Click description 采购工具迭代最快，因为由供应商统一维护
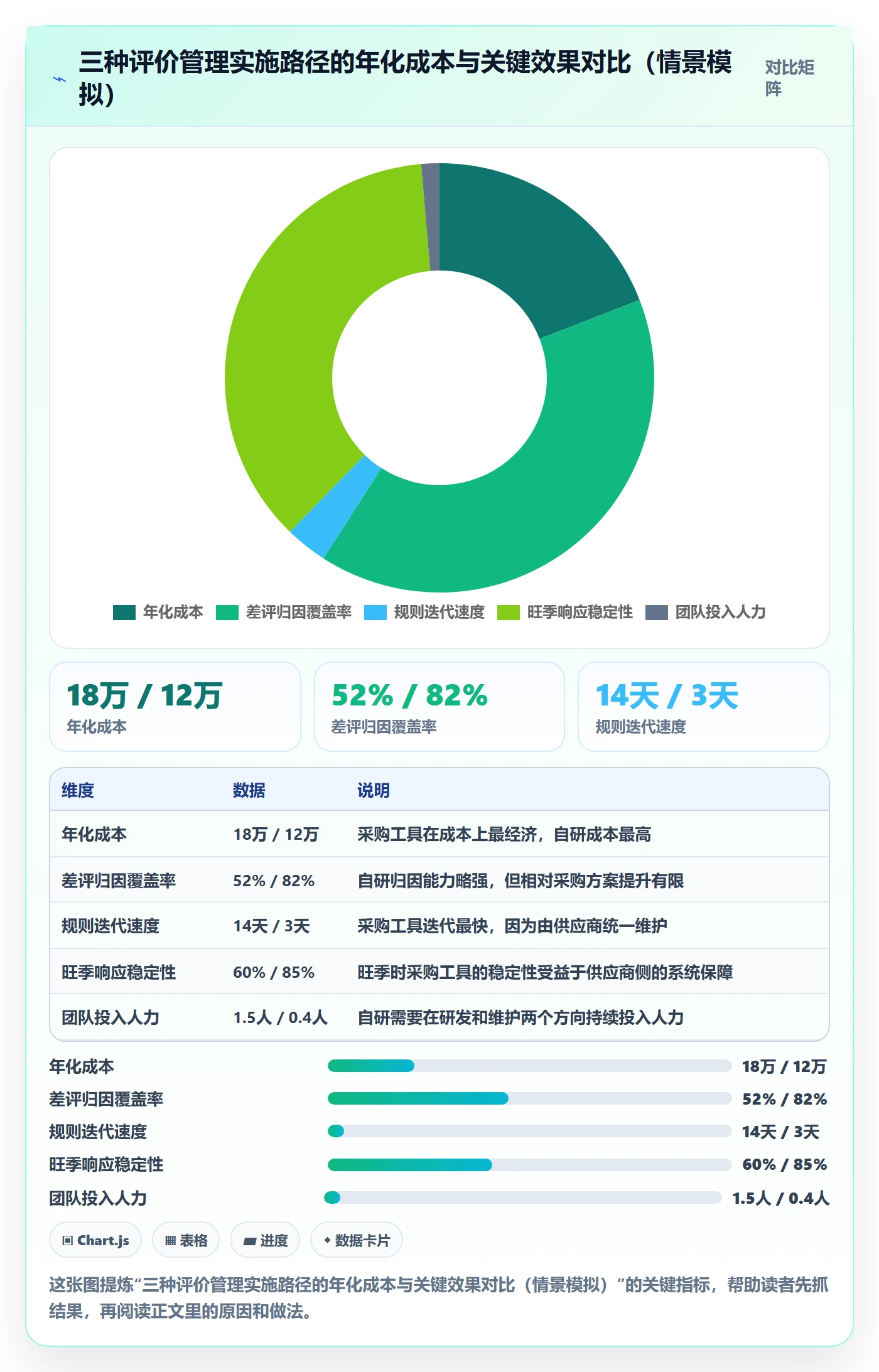879x1372 pixels. pos(512,926)
